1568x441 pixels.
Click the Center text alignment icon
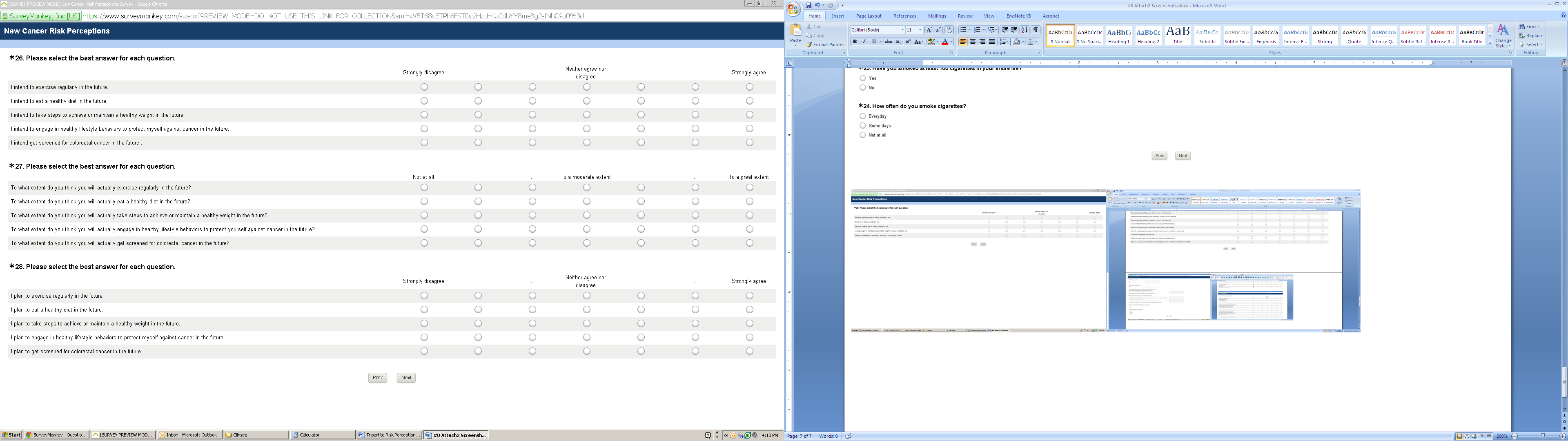973,42
